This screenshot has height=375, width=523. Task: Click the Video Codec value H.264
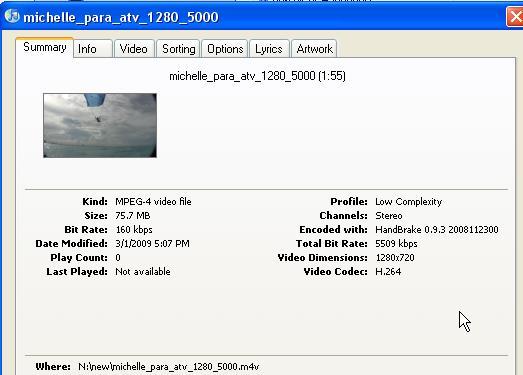[388, 272]
